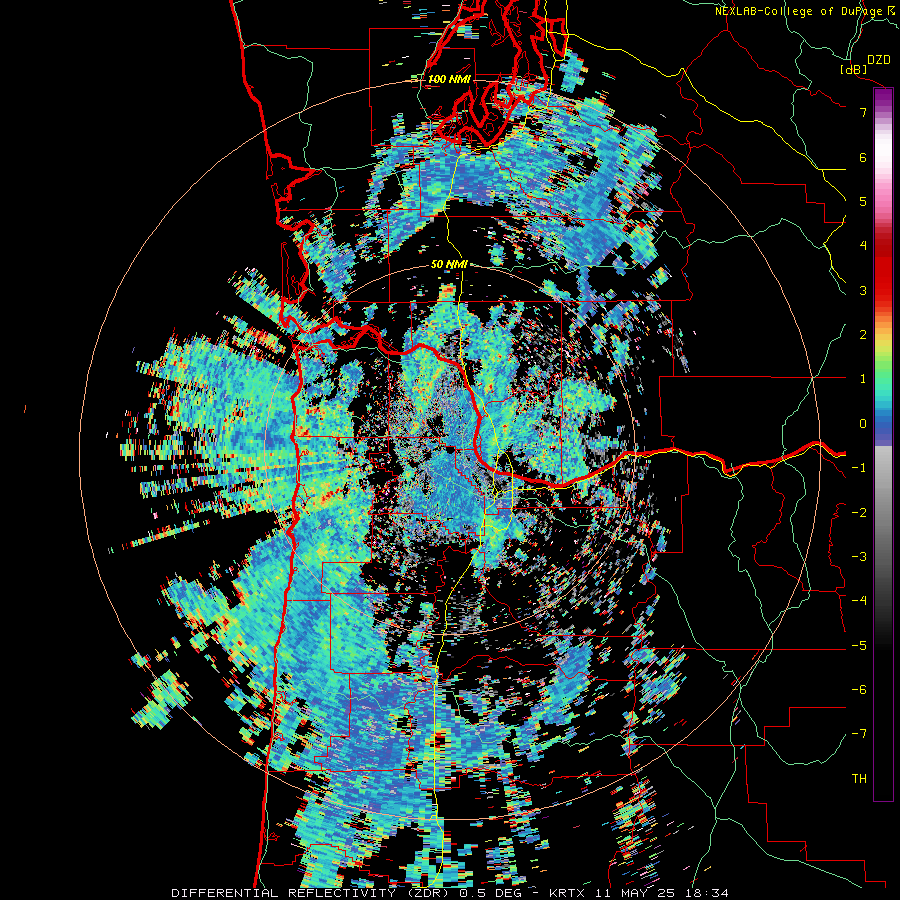Viewport: 900px width, 900px height.
Task: Click the color scale value 3
Action: tap(863, 290)
